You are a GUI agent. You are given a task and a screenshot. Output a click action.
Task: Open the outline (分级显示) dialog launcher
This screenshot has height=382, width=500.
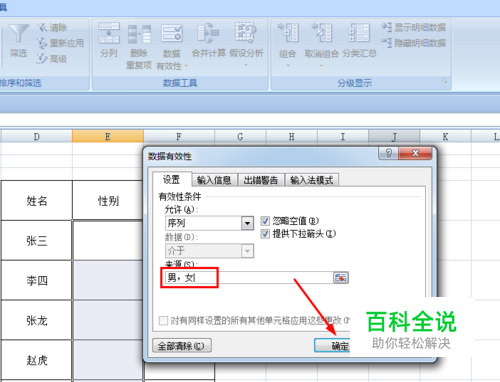pos(445,81)
